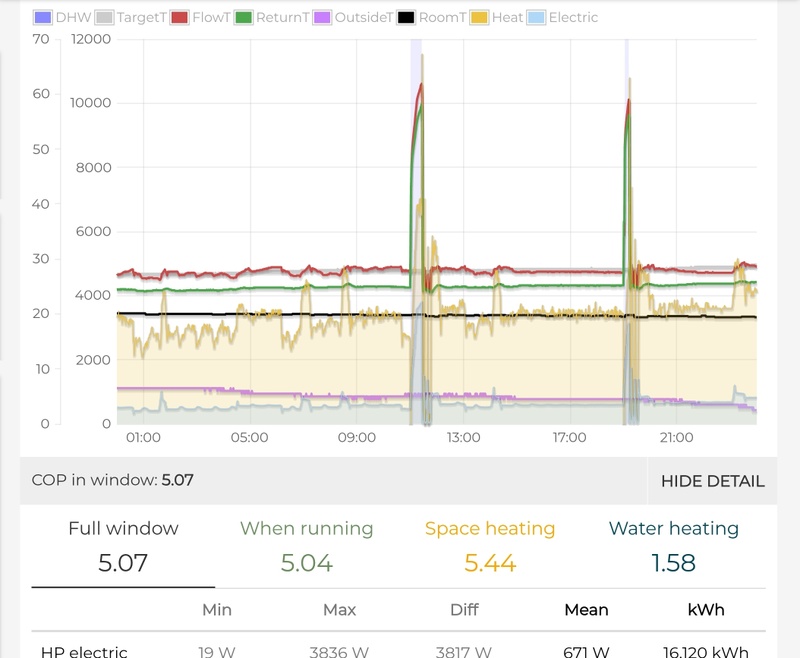Click the grey TargetT legend swatch
This screenshot has height=658, width=800.
tap(103, 16)
